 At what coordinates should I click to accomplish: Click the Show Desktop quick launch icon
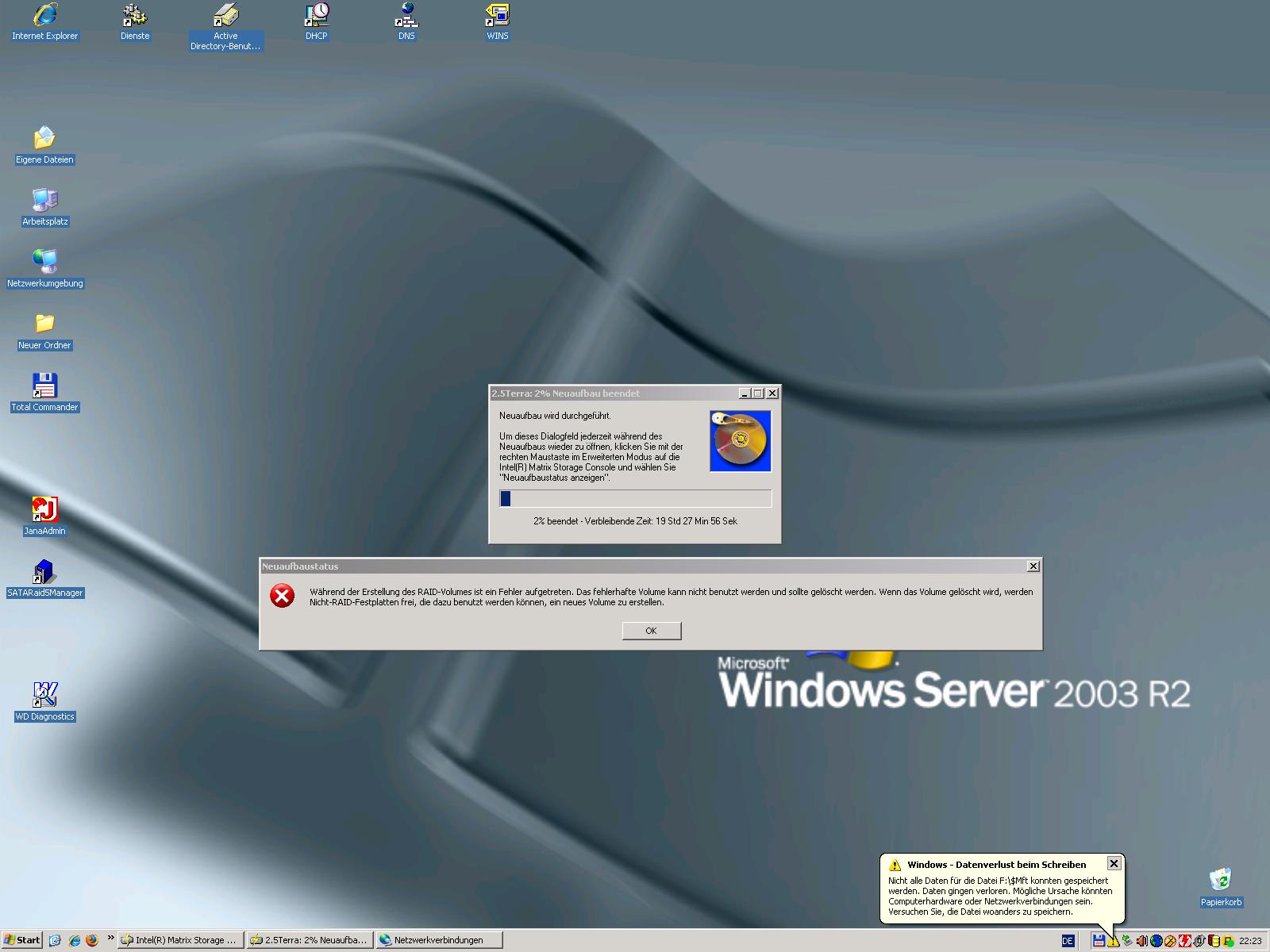pyautogui.click(x=55, y=940)
